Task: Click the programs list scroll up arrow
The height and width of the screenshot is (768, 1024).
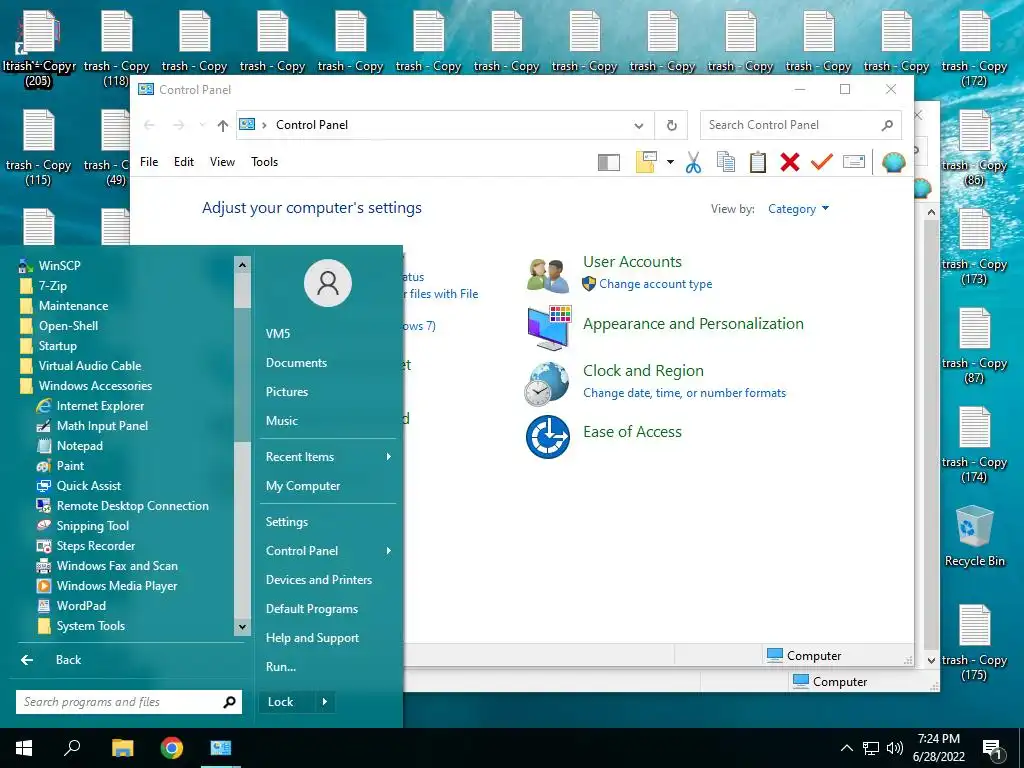Action: (x=242, y=264)
